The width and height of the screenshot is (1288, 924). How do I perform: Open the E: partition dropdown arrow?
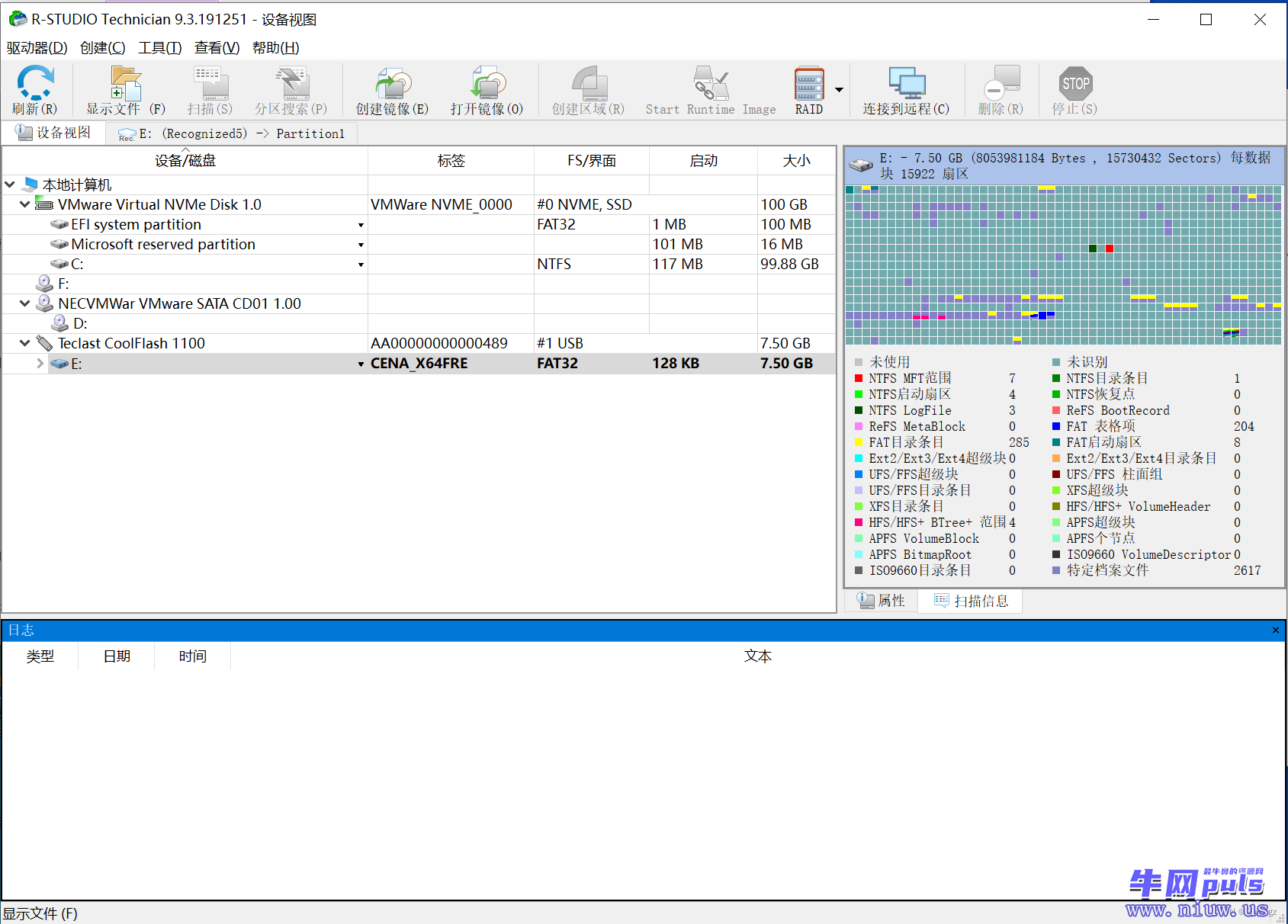click(361, 364)
